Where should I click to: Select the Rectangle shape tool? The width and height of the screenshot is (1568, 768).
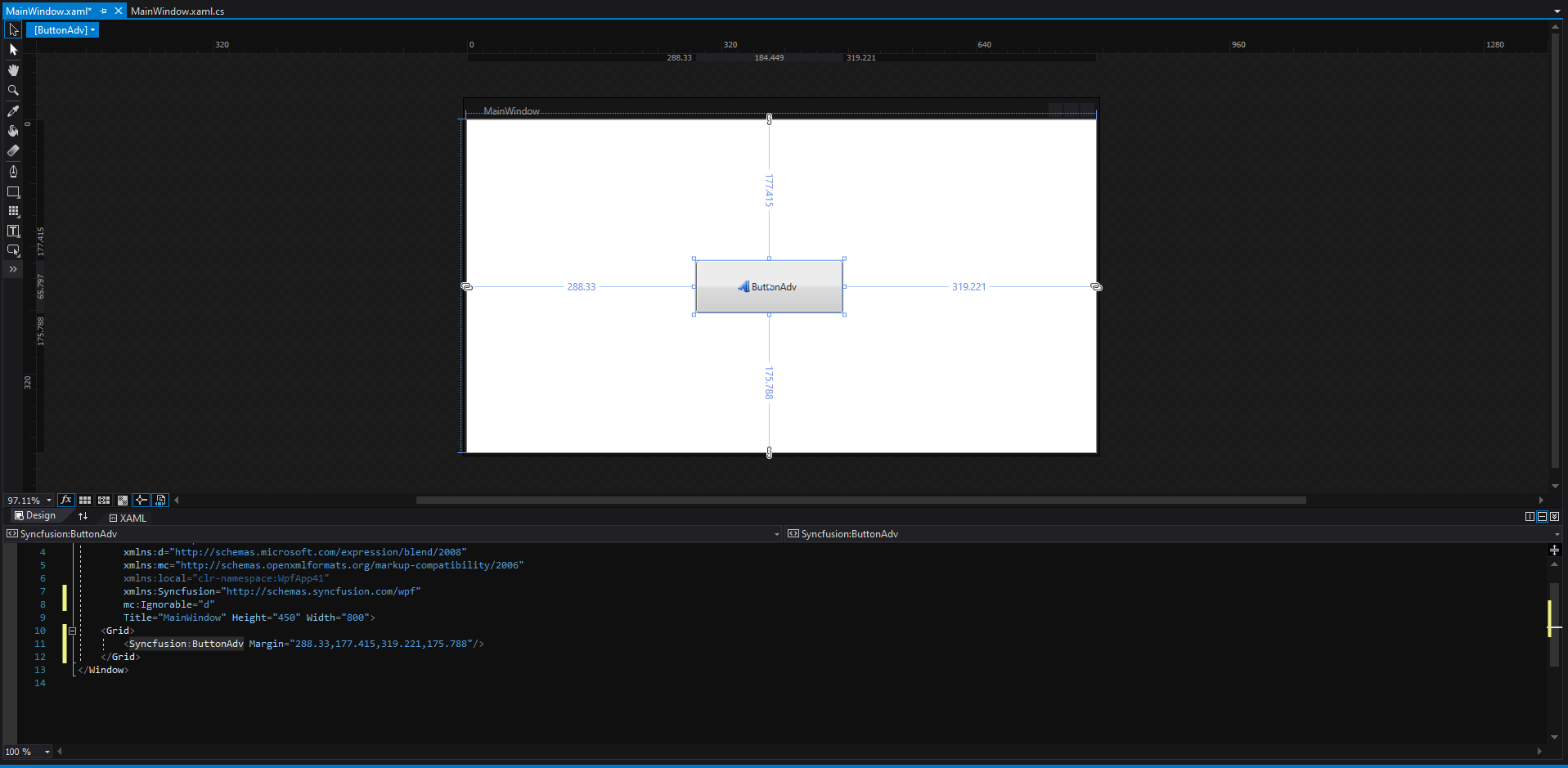[x=13, y=192]
